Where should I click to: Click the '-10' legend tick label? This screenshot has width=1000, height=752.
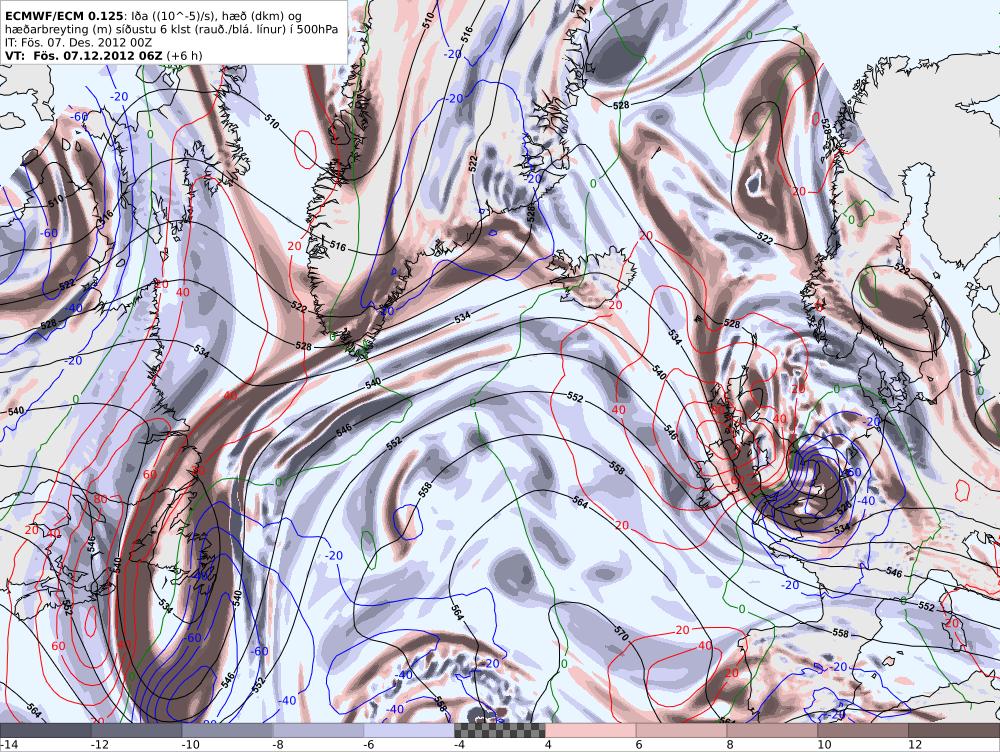(x=190, y=745)
